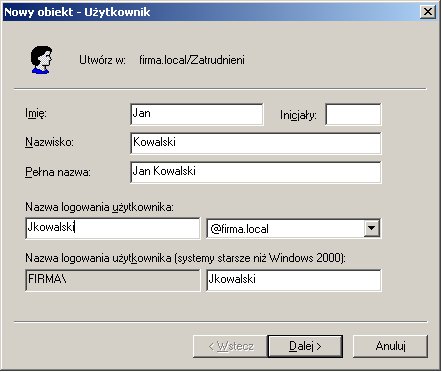Click the user logon name field Jkowalski
442x372 pixels.
coord(113,228)
